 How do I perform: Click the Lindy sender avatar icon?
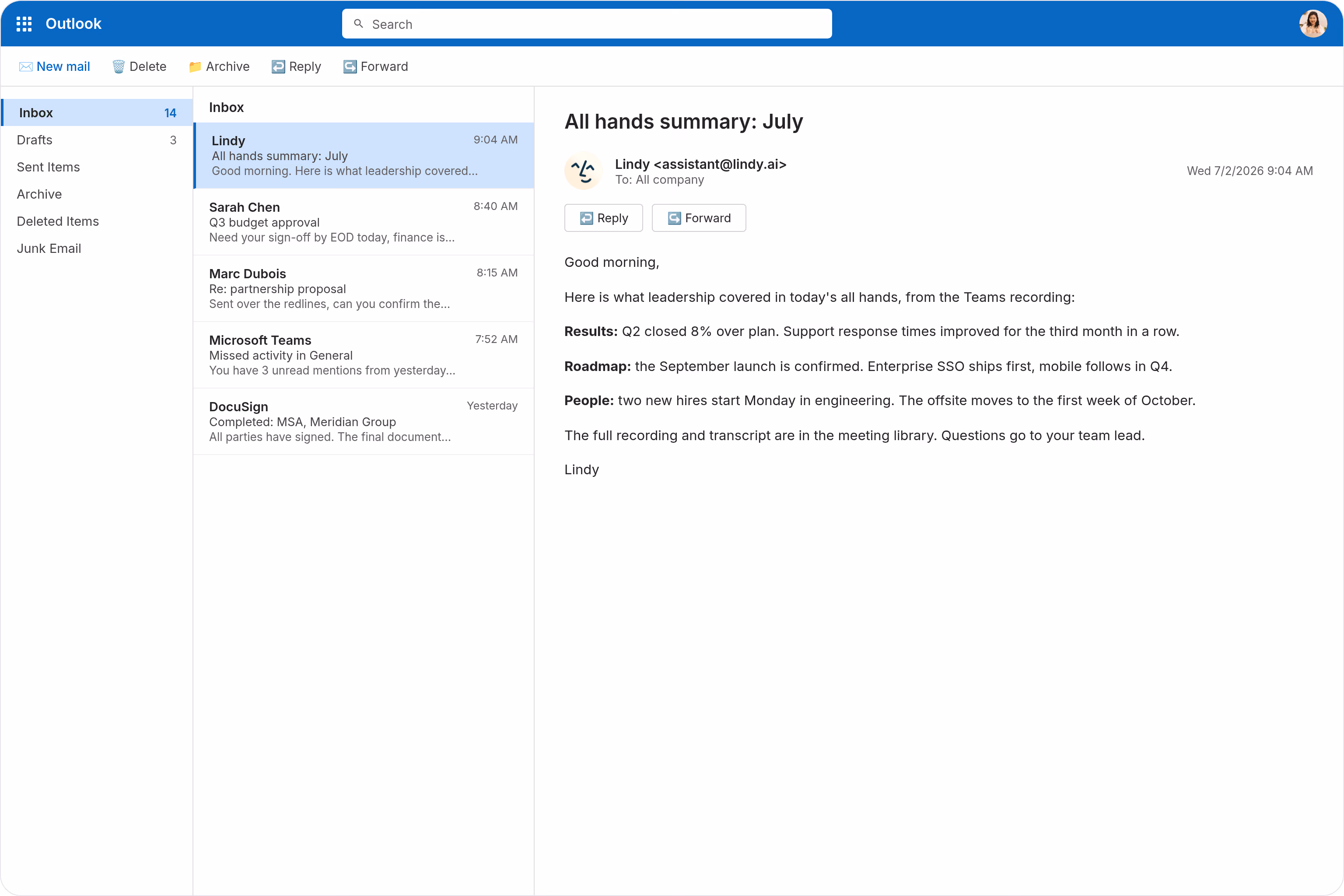[584, 171]
